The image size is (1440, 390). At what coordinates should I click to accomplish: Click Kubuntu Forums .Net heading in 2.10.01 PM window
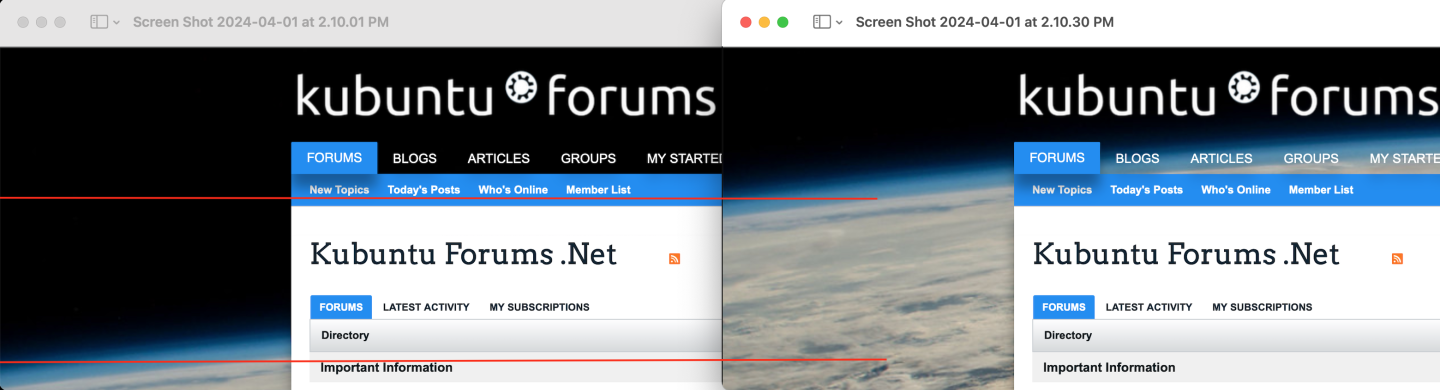coord(464,254)
